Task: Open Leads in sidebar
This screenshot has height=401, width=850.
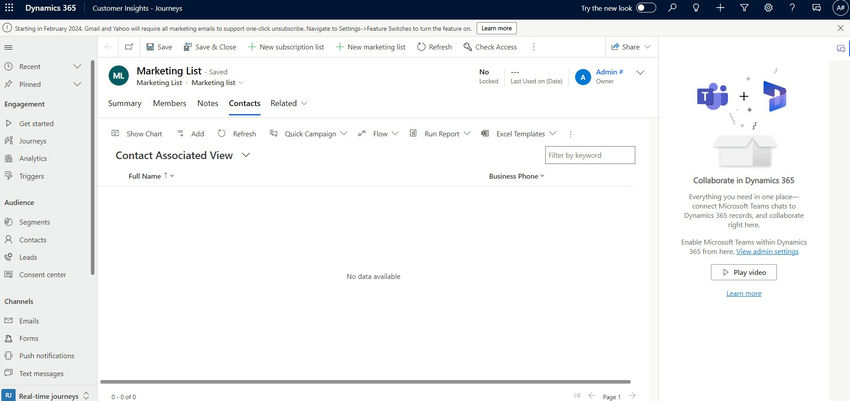Action: pyautogui.click(x=28, y=257)
